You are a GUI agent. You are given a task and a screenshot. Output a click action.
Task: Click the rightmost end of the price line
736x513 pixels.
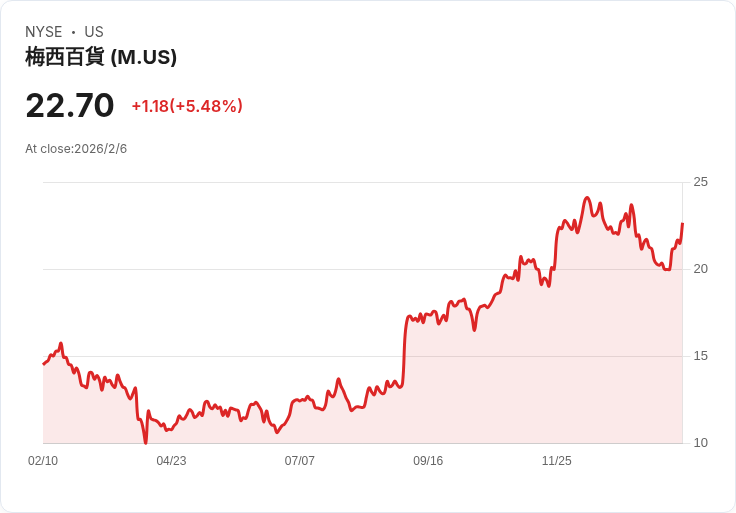pyautogui.click(x=682, y=224)
